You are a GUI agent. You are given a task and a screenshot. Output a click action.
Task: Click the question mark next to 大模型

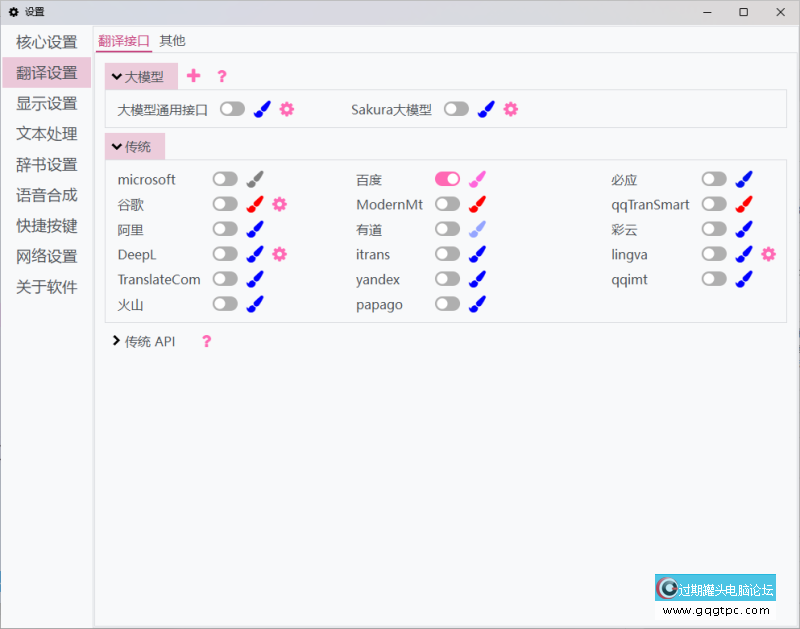point(222,76)
